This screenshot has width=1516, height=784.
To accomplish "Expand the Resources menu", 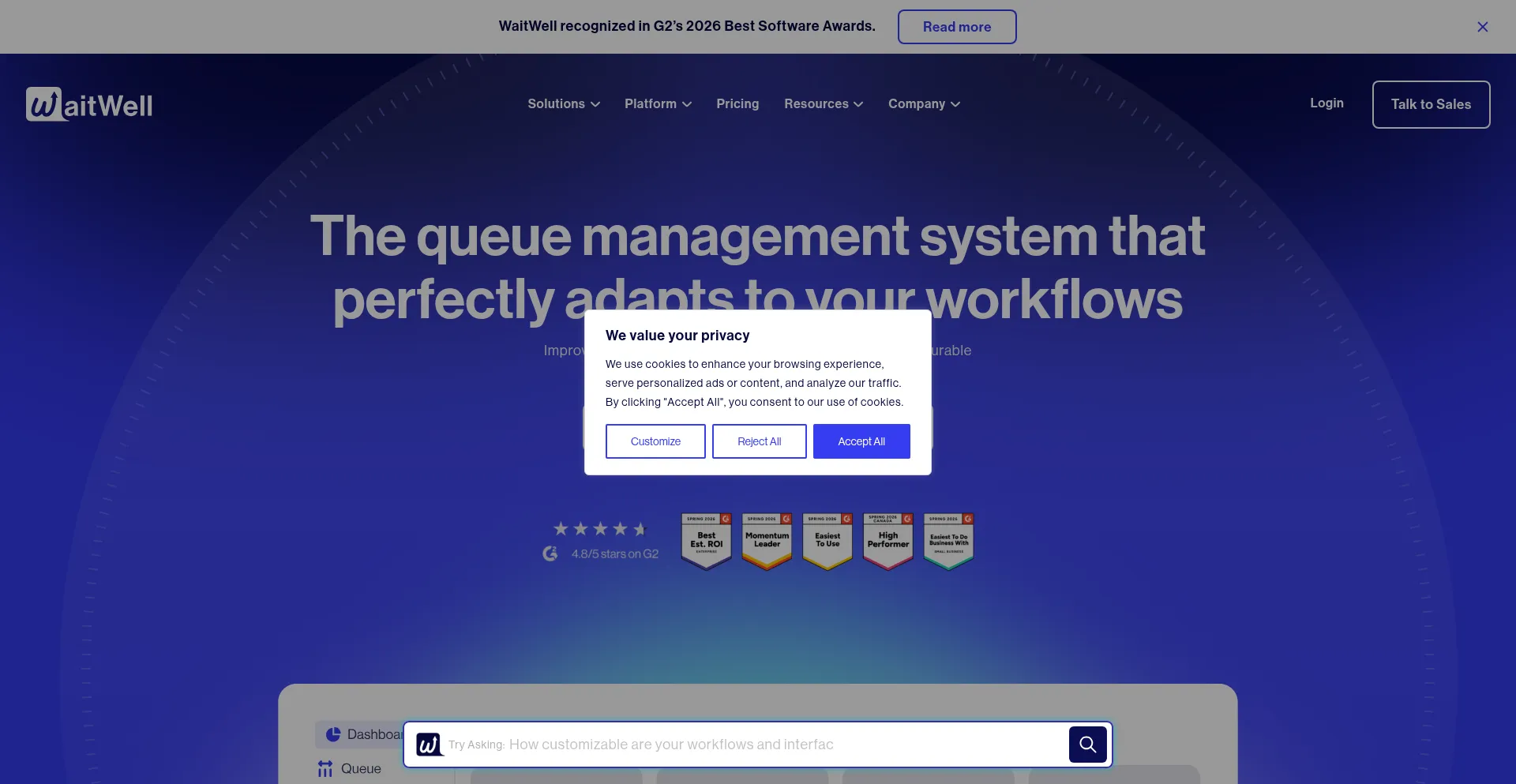I will tap(824, 103).
